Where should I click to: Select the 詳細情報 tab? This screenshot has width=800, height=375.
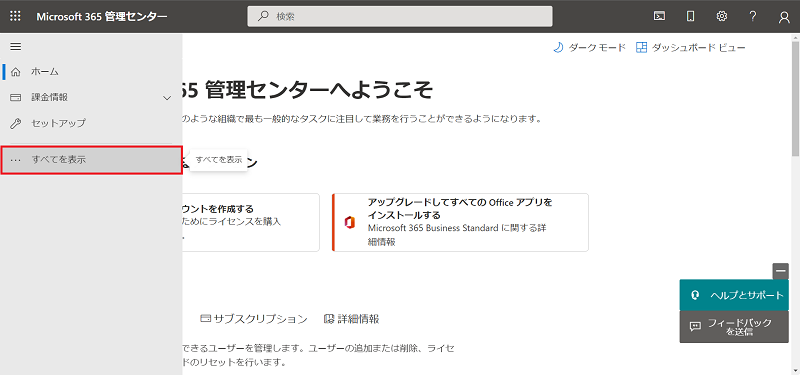click(352, 319)
